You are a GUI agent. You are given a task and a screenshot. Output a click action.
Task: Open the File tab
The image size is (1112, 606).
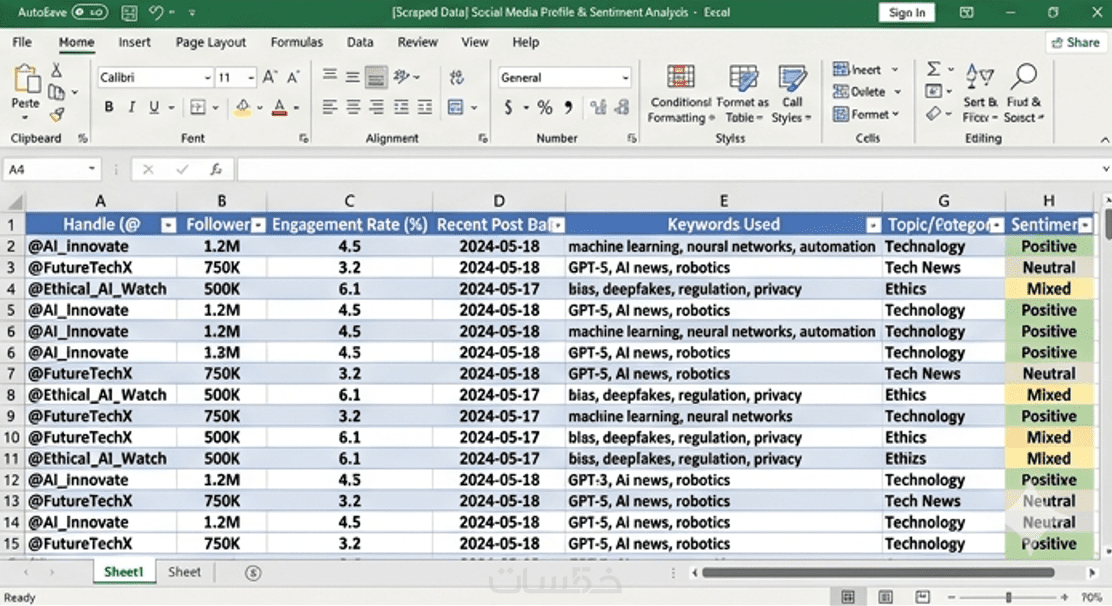pyautogui.click(x=22, y=42)
